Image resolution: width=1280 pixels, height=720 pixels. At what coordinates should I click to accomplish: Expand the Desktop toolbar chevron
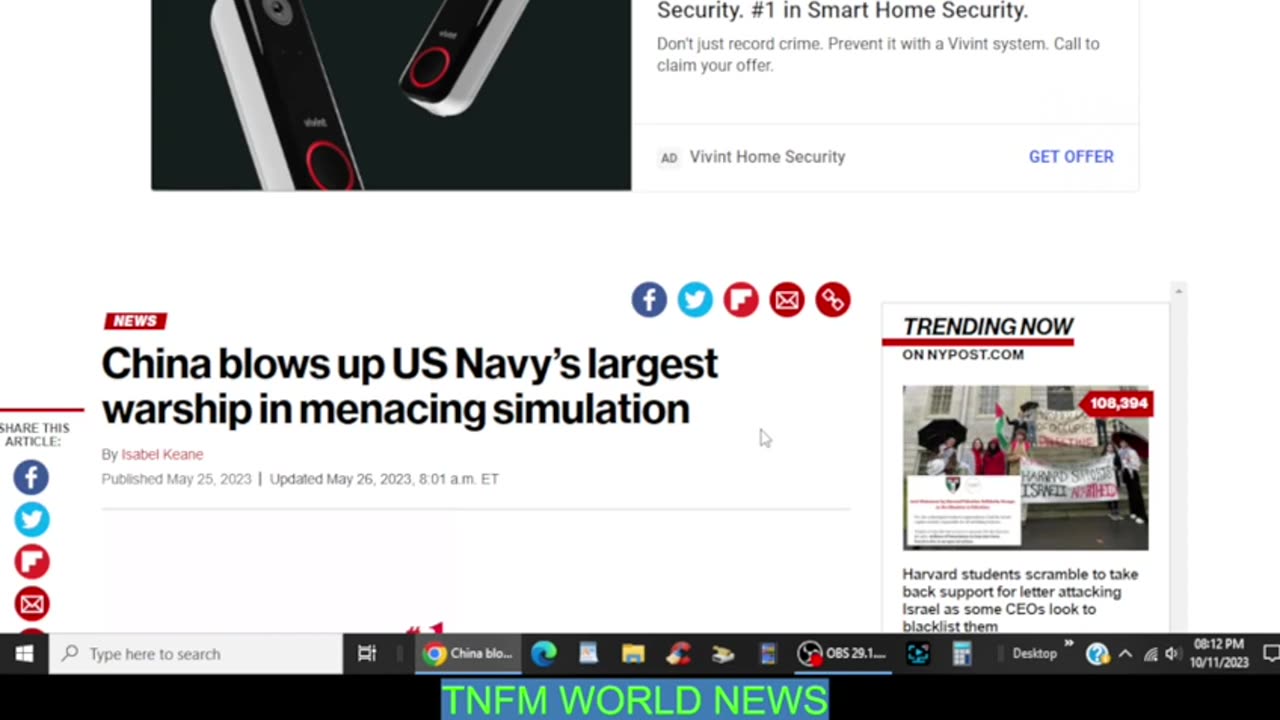pos(1069,645)
